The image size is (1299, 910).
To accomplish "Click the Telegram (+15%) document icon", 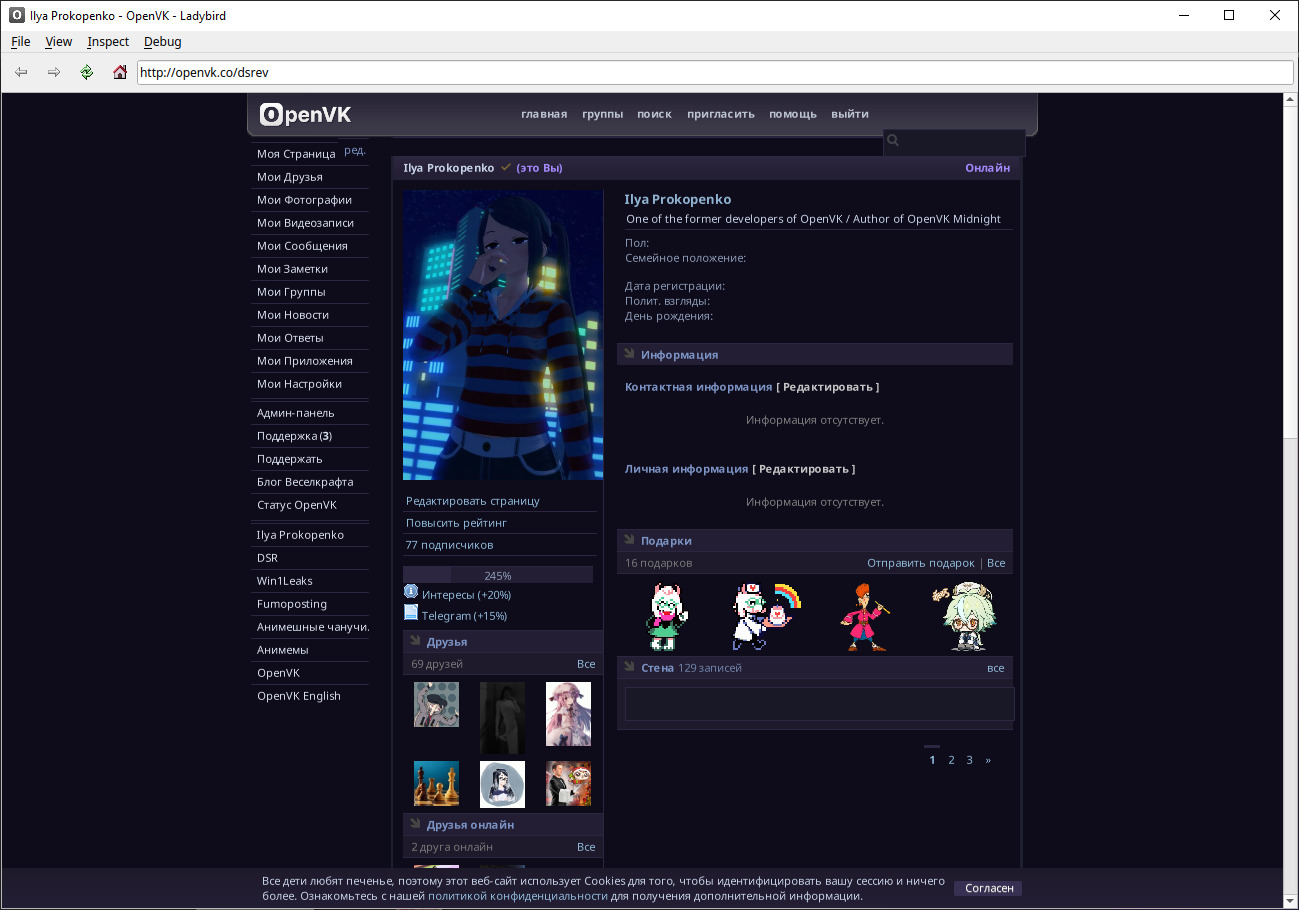I will coord(411,613).
